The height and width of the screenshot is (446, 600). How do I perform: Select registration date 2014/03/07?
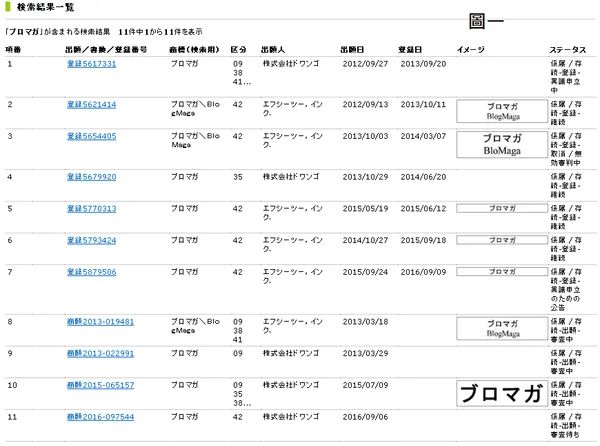tap(423, 136)
